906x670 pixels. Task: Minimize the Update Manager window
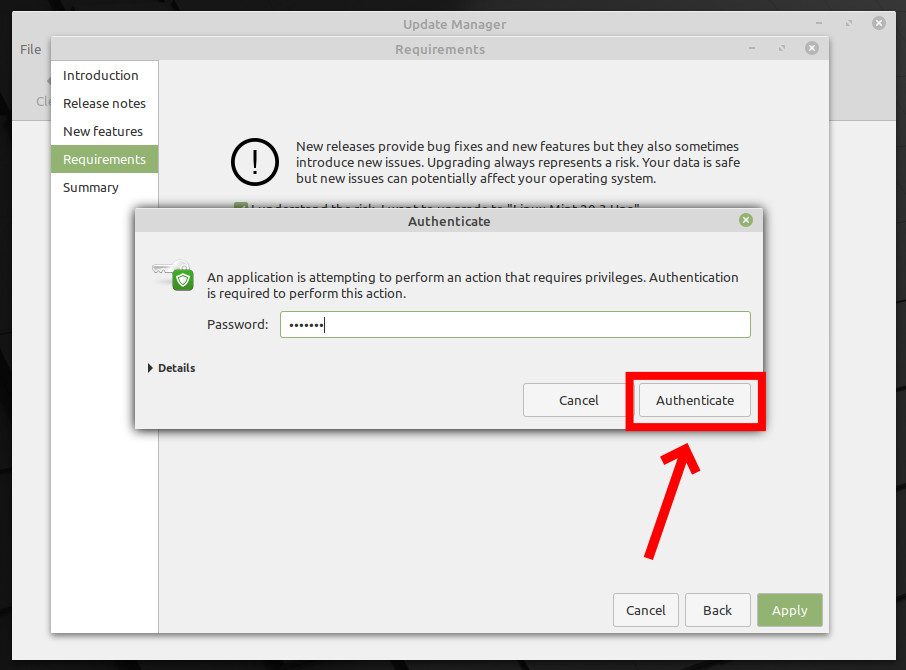point(819,23)
